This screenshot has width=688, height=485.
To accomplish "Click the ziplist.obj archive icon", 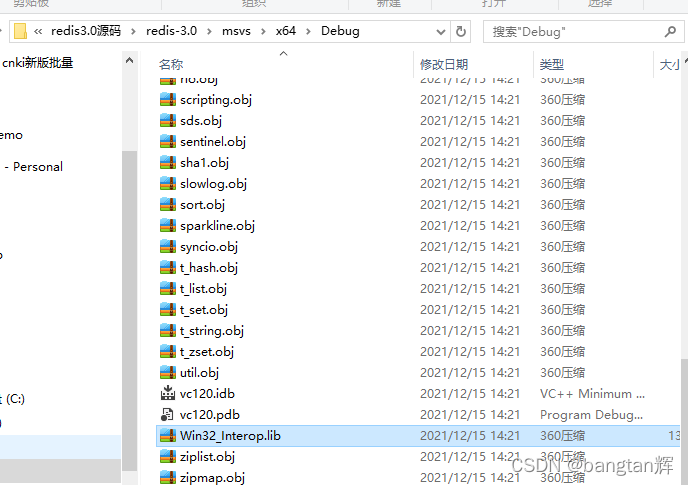I will click(x=168, y=456).
